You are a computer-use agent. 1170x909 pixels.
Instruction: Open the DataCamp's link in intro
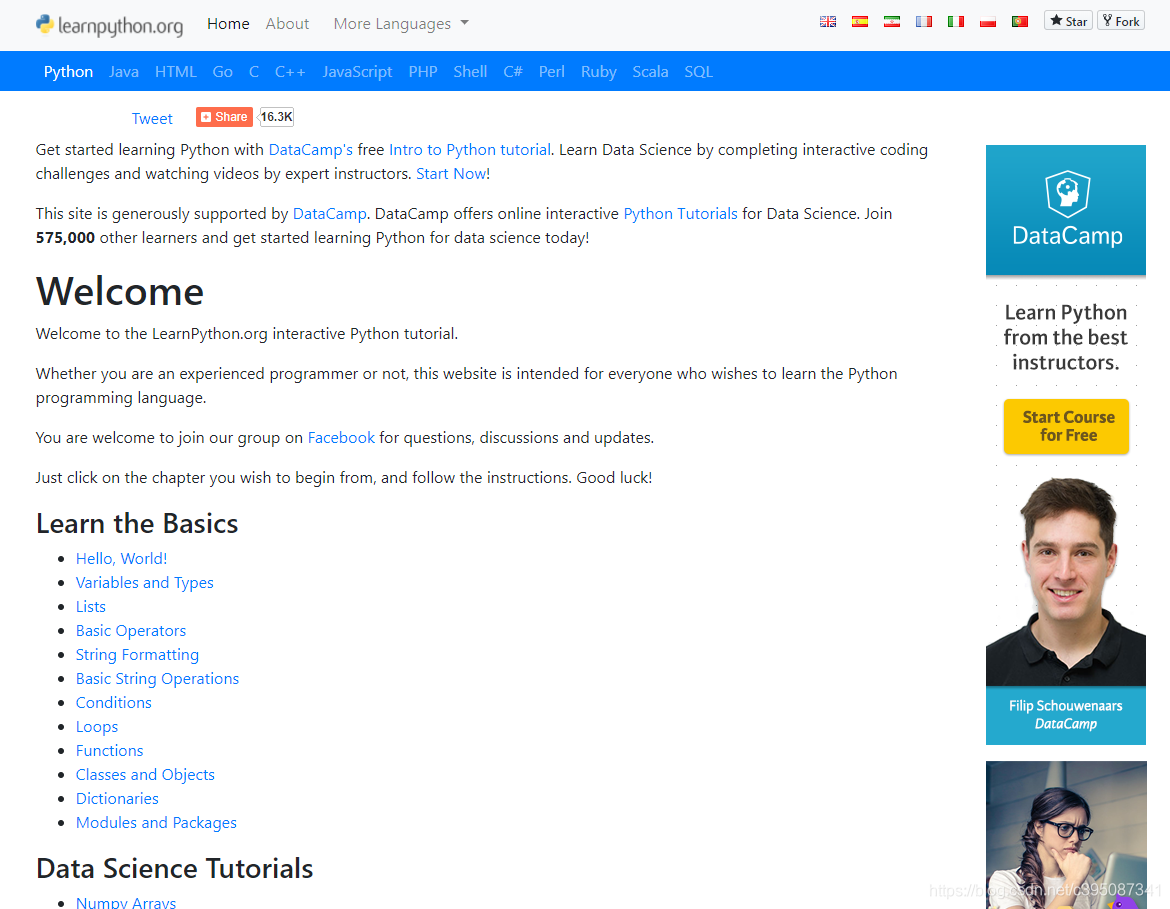[x=310, y=150]
